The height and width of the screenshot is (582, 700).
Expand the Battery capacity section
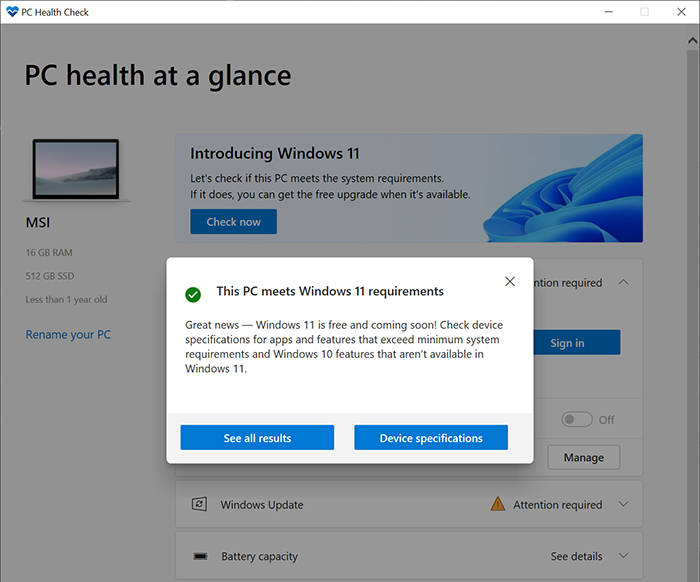tap(624, 556)
